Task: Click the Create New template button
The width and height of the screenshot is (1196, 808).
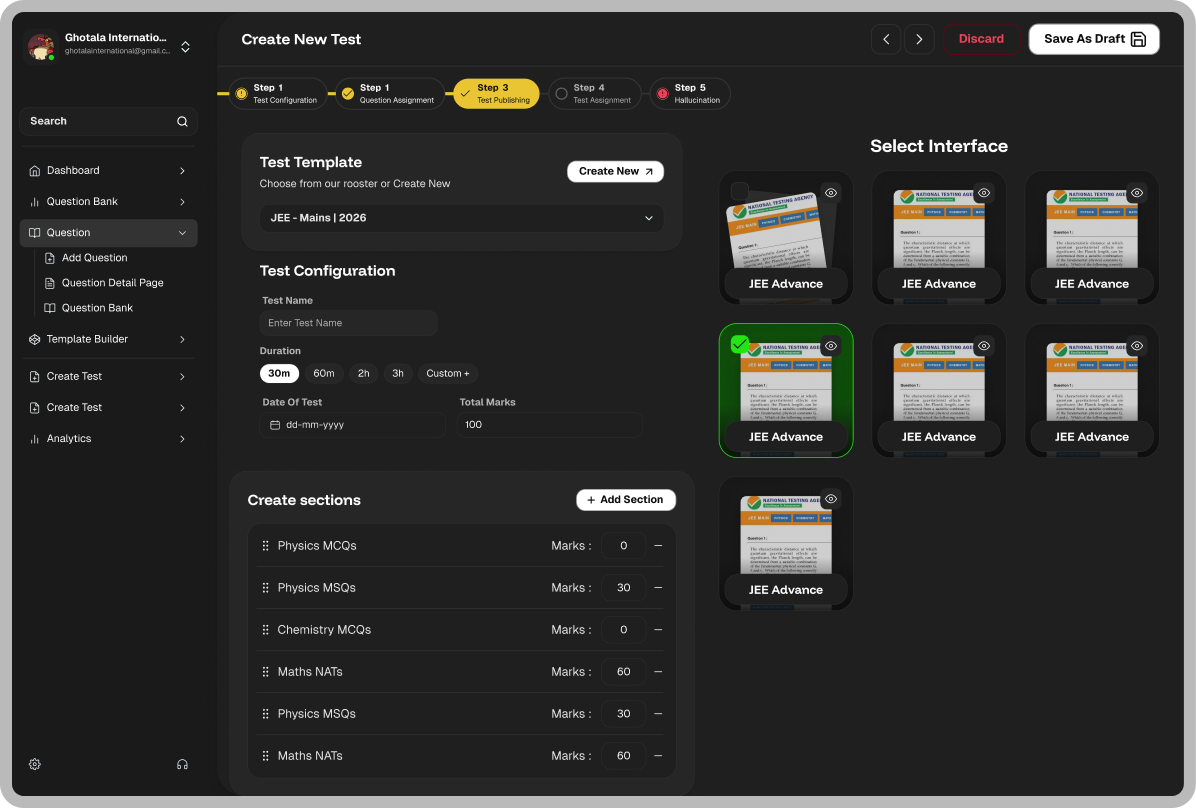Action: coord(616,172)
